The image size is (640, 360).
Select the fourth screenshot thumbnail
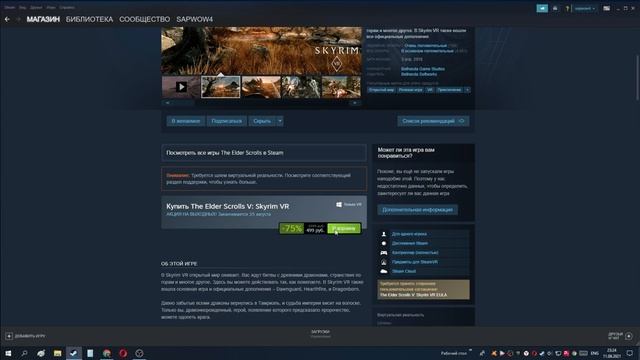[301, 87]
